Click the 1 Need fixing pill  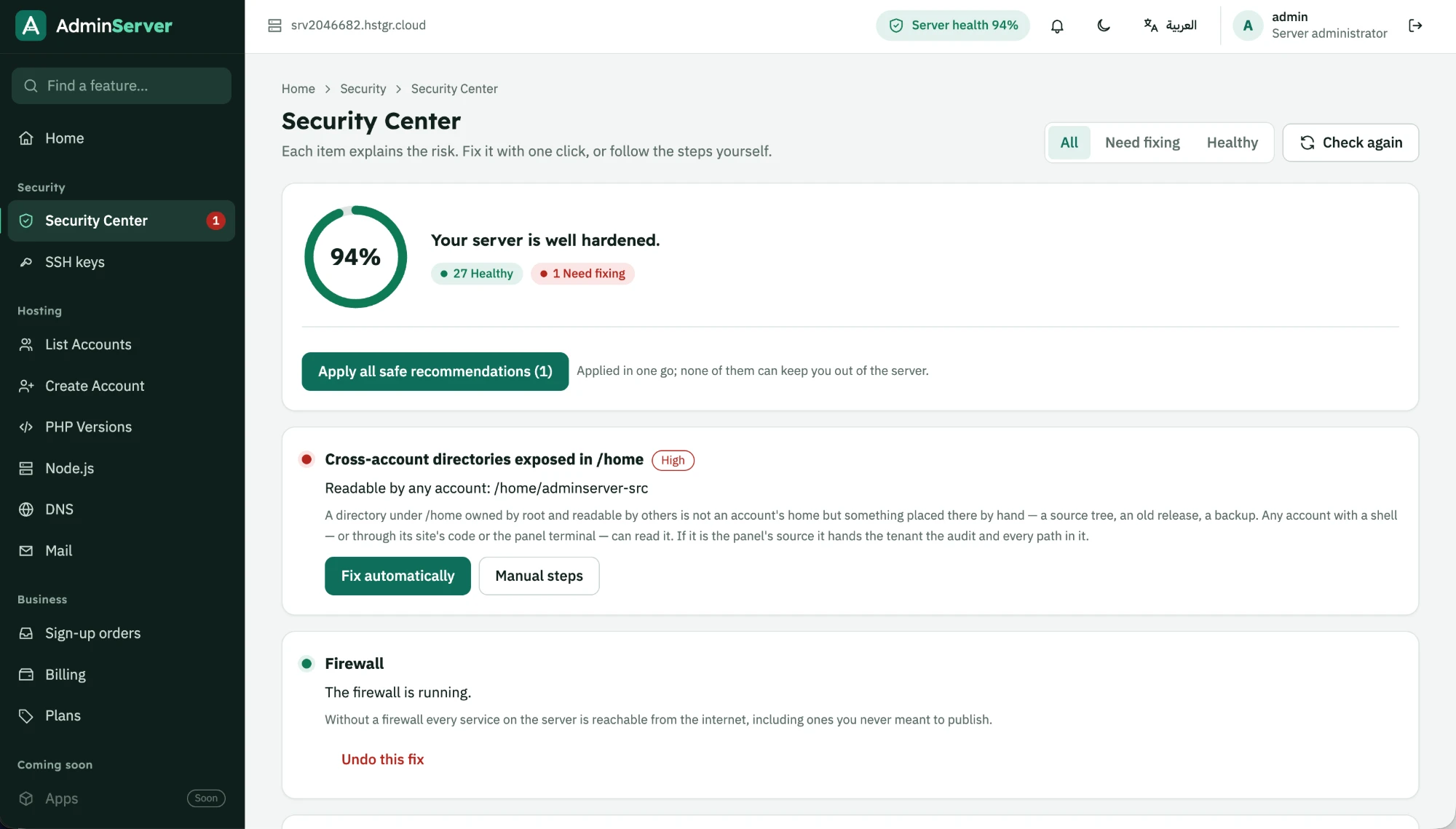pyautogui.click(x=582, y=274)
